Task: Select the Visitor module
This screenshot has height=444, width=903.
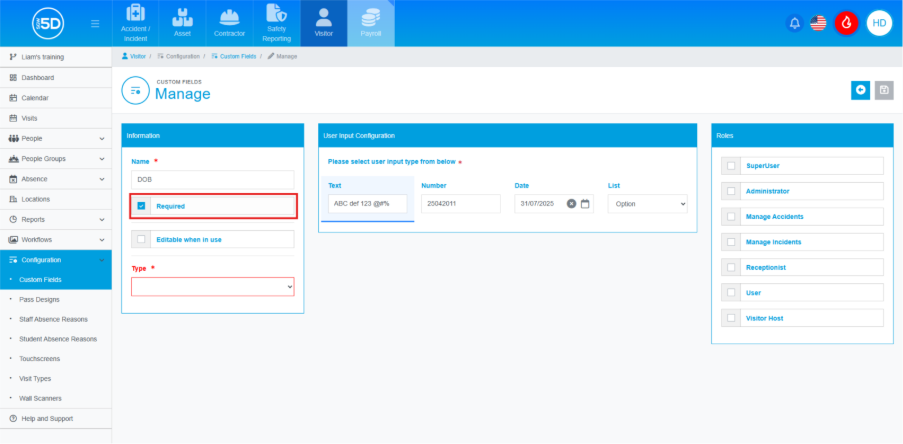Action: [324, 23]
